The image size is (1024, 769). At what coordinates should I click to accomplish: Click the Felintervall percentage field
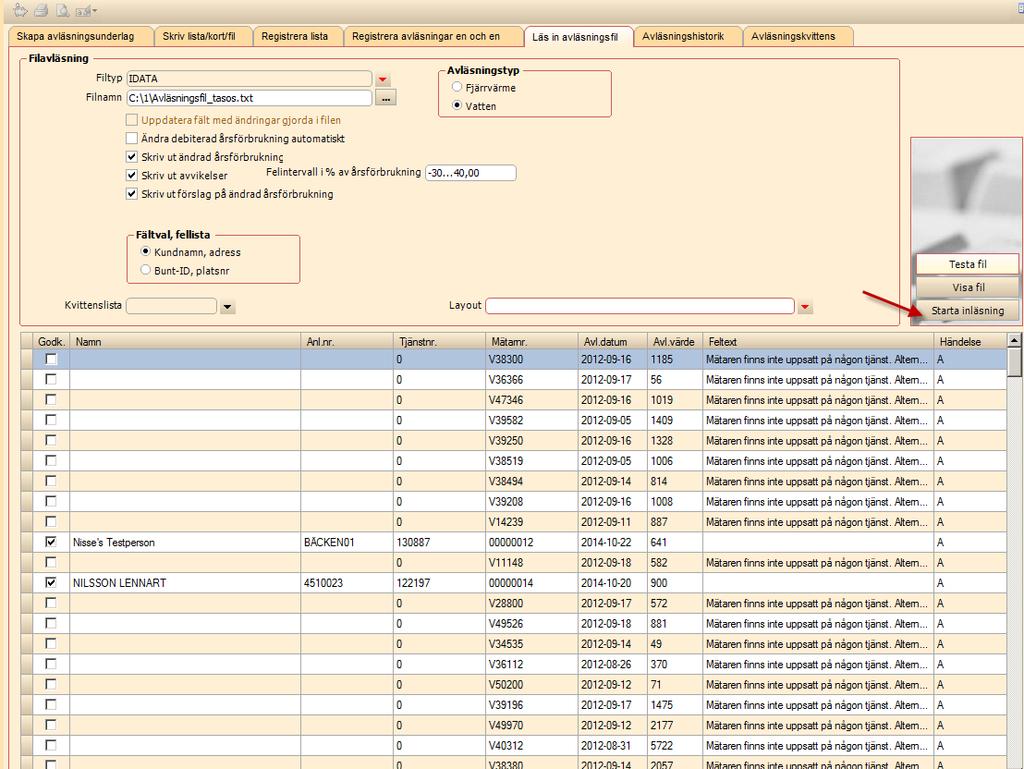pyautogui.click(x=470, y=173)
